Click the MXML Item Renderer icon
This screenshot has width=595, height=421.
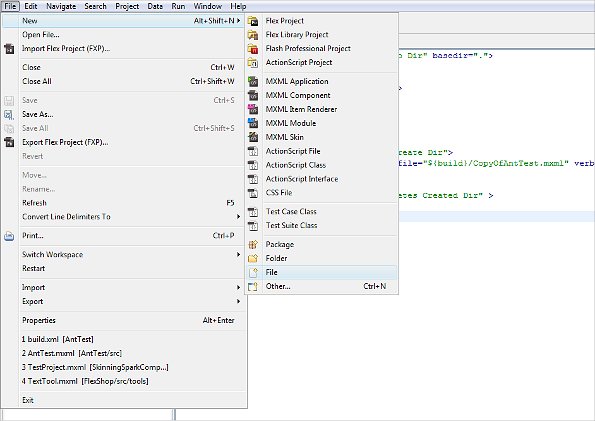tap(253, 109)
